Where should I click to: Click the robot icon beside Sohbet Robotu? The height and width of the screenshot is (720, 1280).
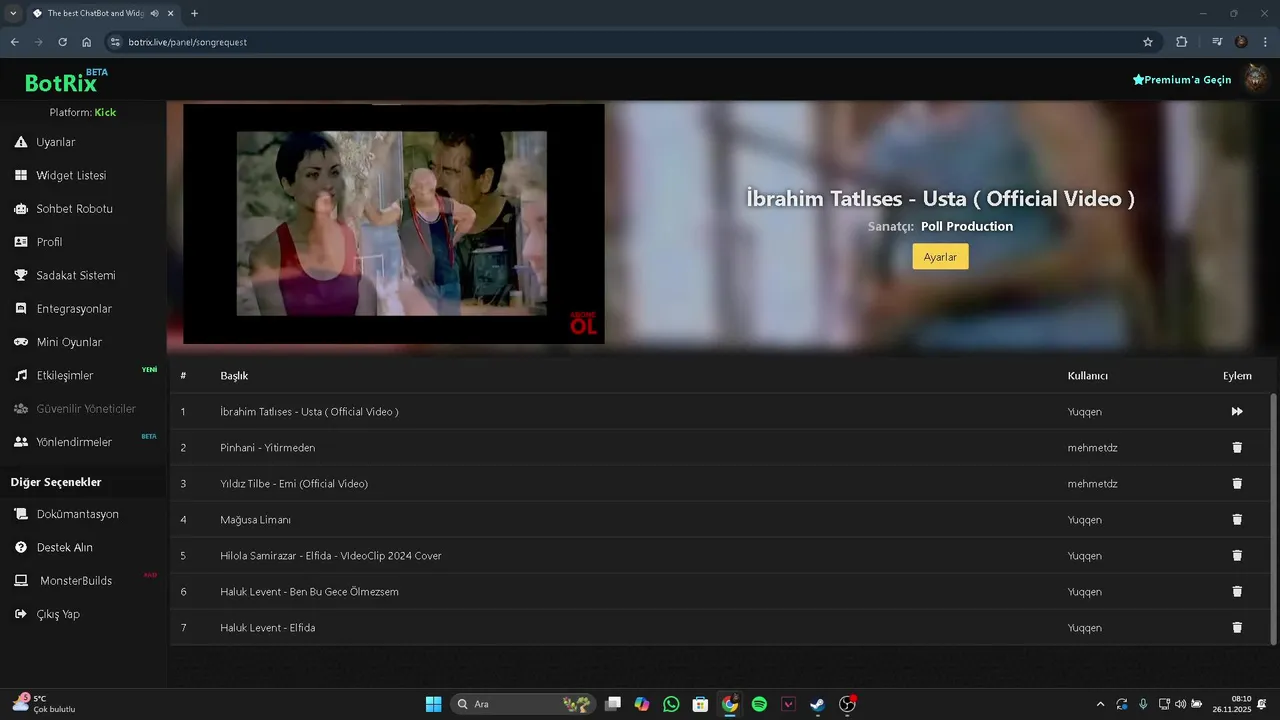tap(20, 209)
